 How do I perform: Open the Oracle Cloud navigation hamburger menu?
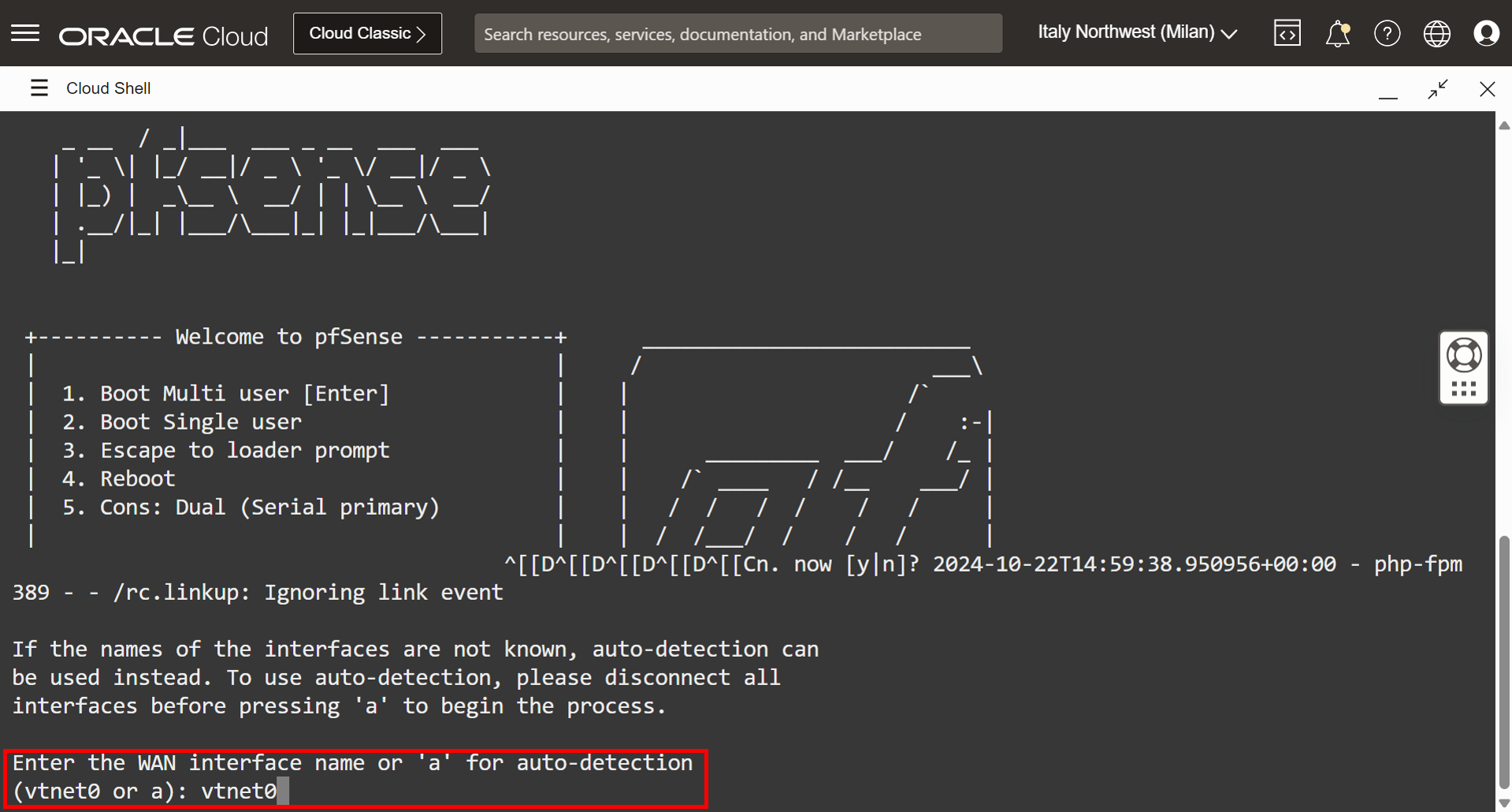click(25, 33)
